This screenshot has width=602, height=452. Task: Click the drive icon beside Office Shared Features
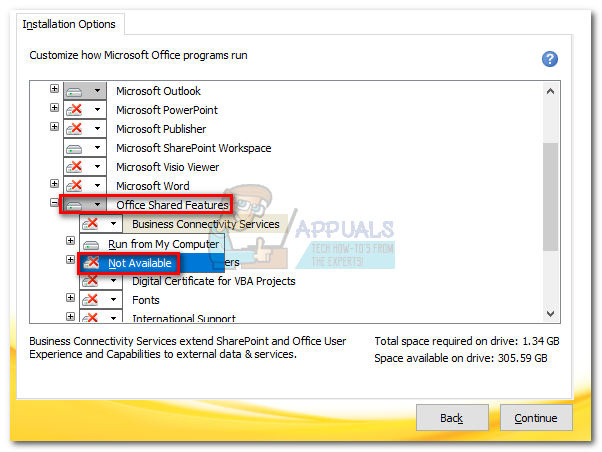74,206
